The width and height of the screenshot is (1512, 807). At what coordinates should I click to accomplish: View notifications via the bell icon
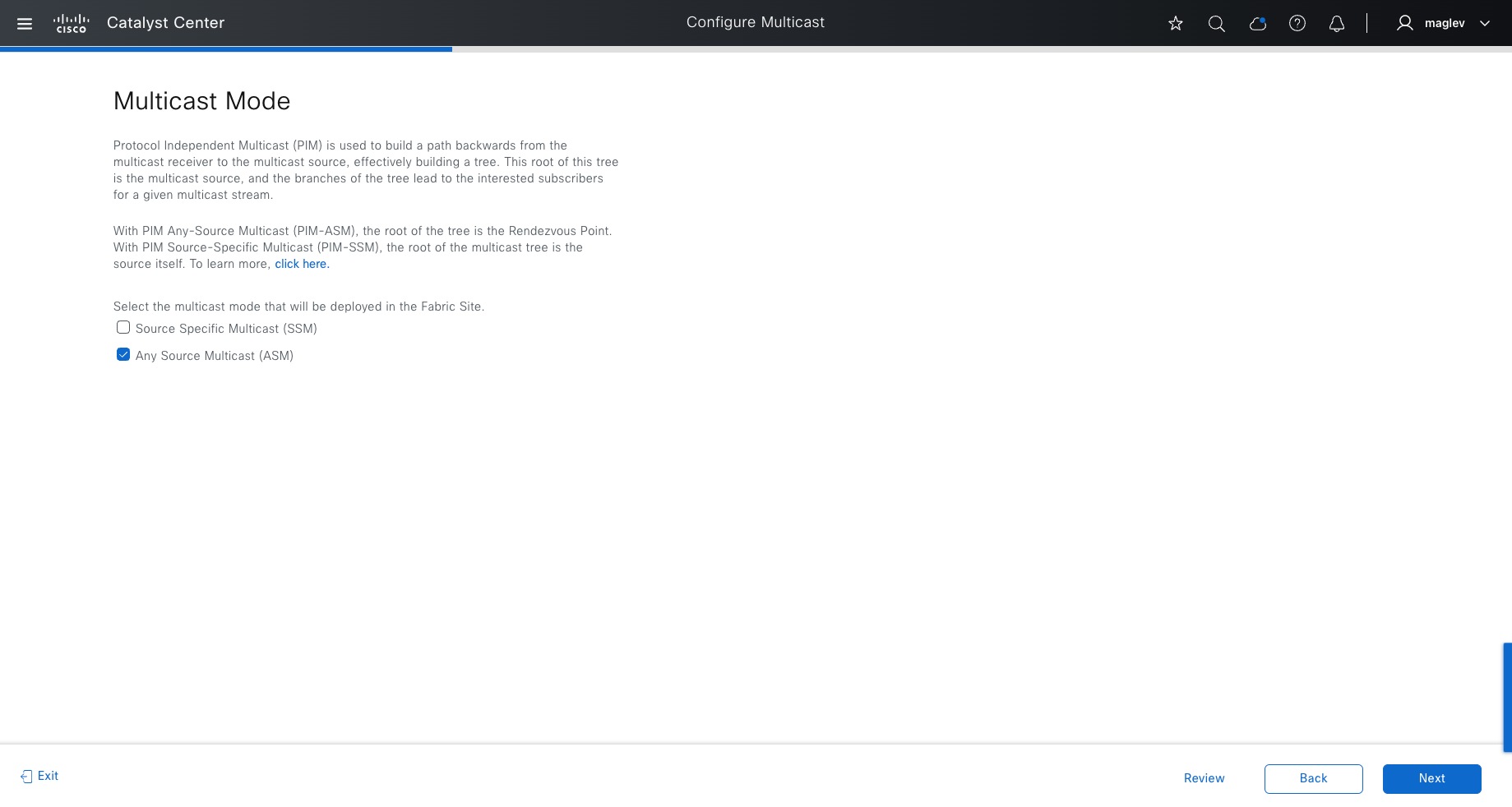pyautogui.click(x=1336, y=23)
